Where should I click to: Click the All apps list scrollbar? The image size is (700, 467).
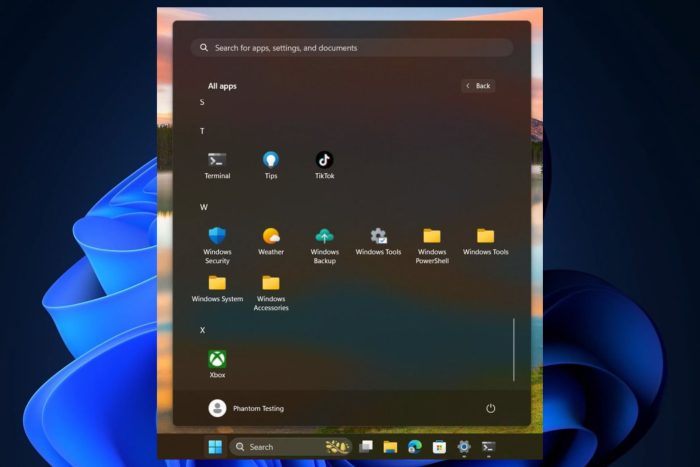click(514, 350)
